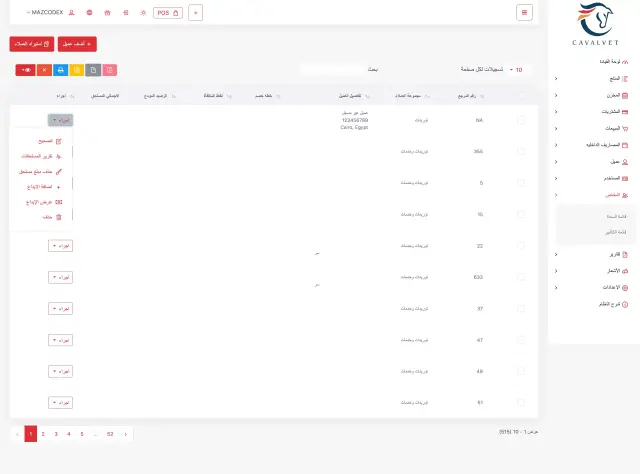
Task: Click the plus quick-add button in top bar
Action: 196,13
